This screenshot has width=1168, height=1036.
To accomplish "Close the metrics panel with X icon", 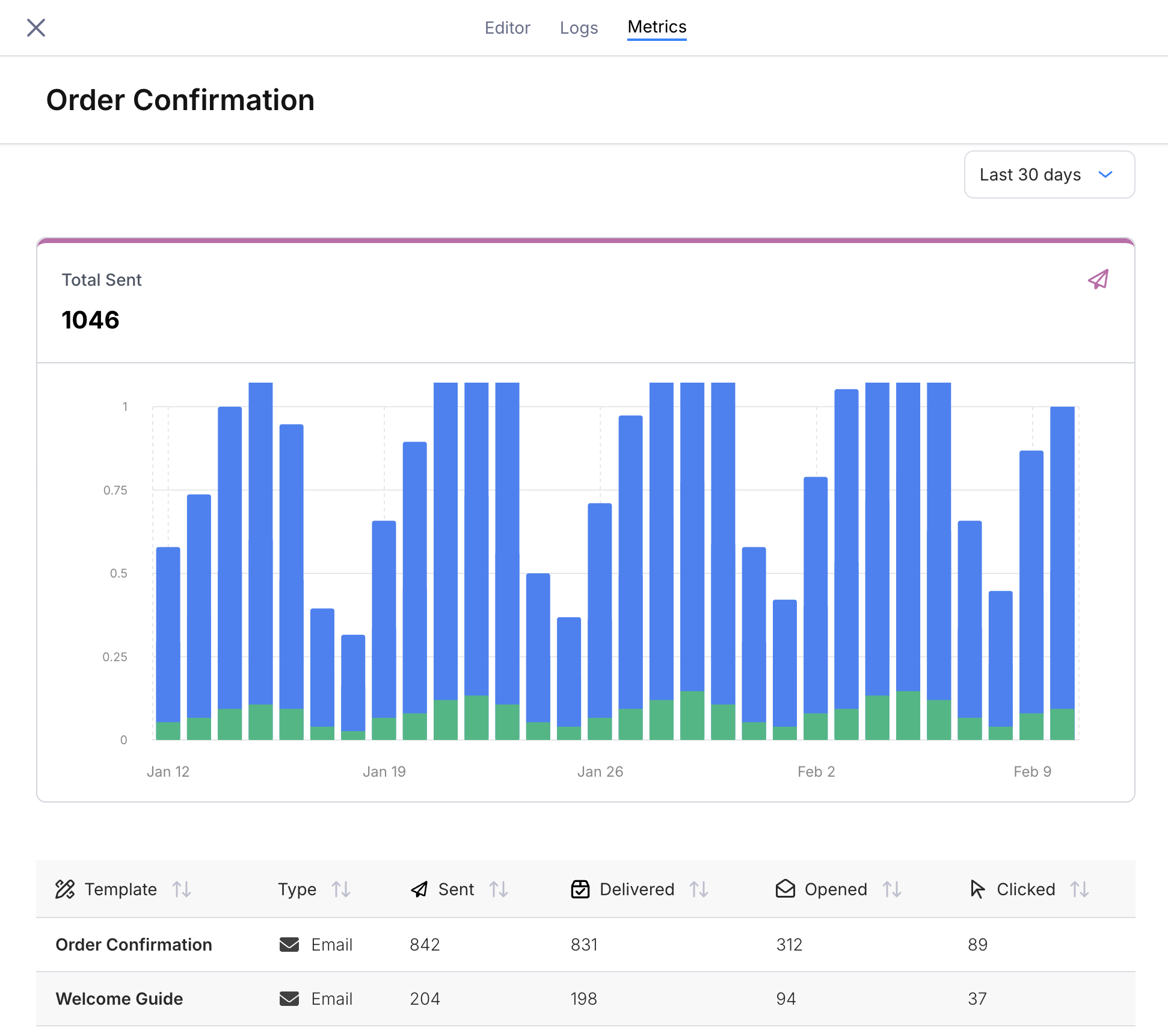I will [36, 28].
